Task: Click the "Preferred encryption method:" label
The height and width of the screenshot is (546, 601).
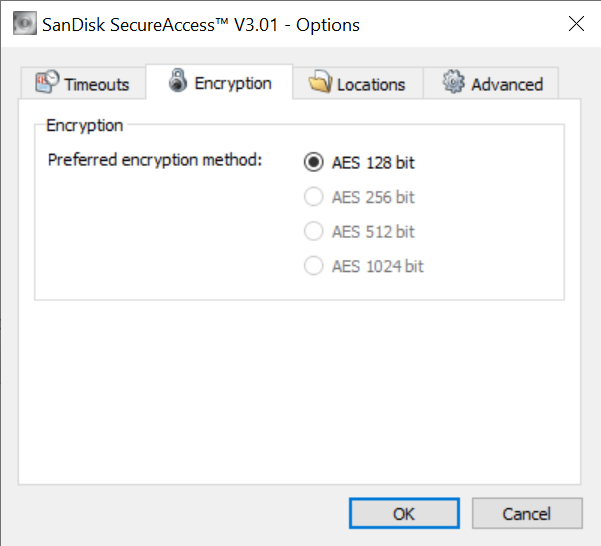Action: [x=155, y=160]
